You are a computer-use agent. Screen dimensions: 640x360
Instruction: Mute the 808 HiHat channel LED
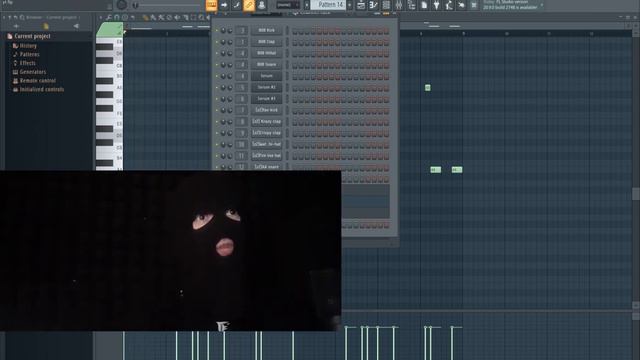click(x=217, y=53)
